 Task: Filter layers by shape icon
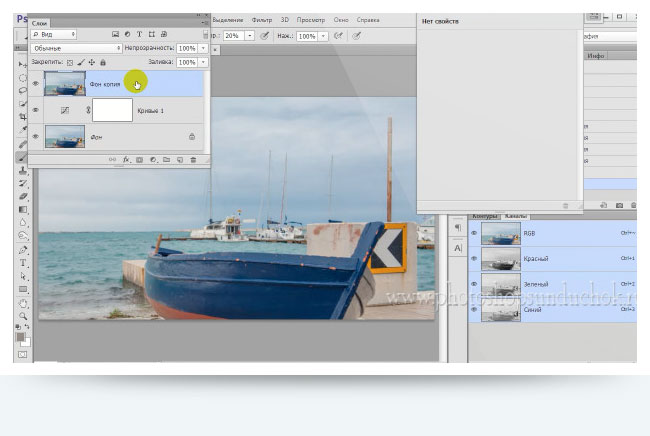click(152, 34)
